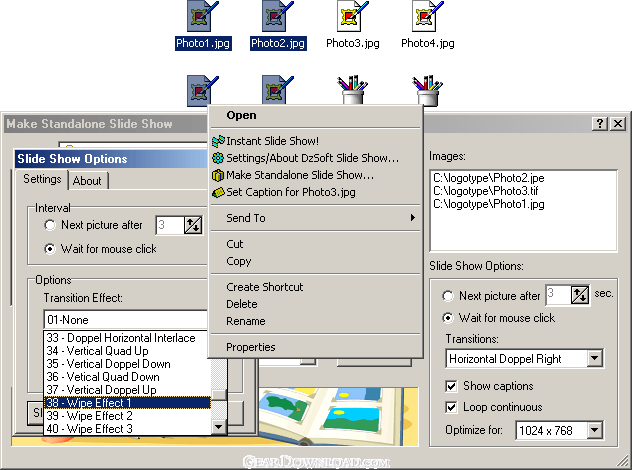
Task: Open the Transitions dropdown arrow
Action: click(595, 358)
